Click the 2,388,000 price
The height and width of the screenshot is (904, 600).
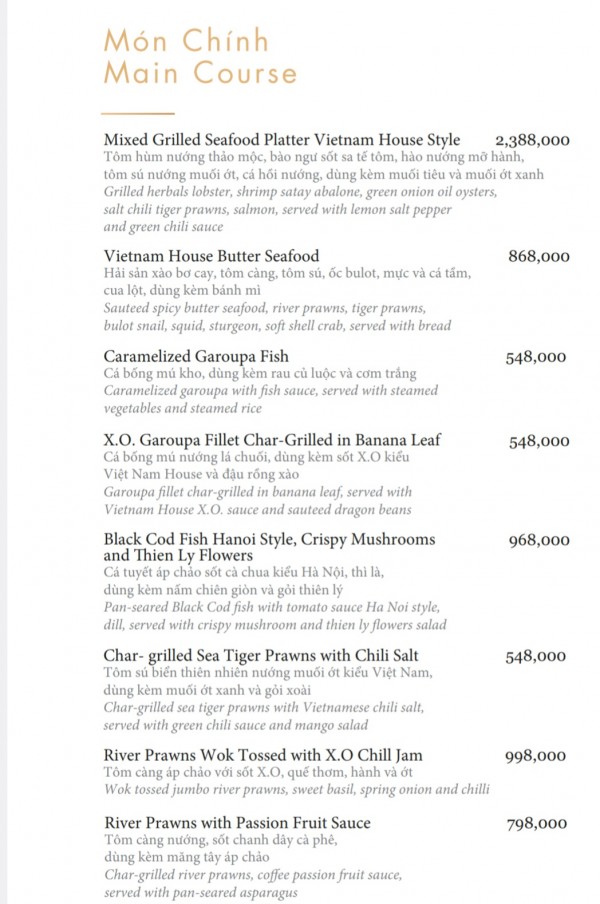pyautogui.click(x=532, y=140)
